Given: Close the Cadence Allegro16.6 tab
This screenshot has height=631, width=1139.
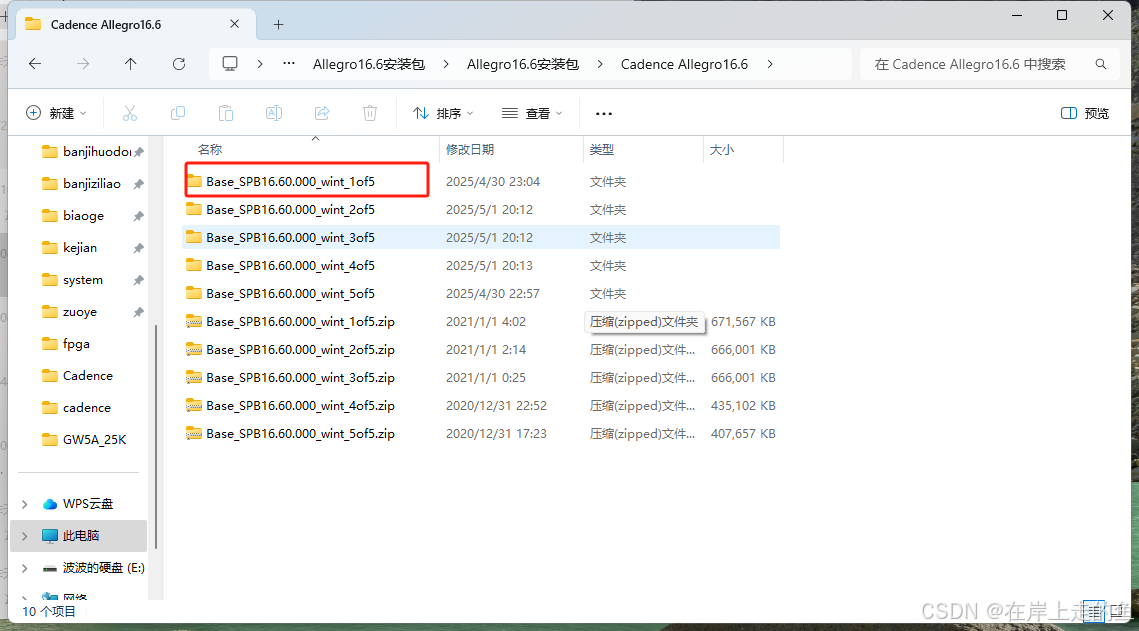Looking at the screenshot, I should [x=235, y=24].
